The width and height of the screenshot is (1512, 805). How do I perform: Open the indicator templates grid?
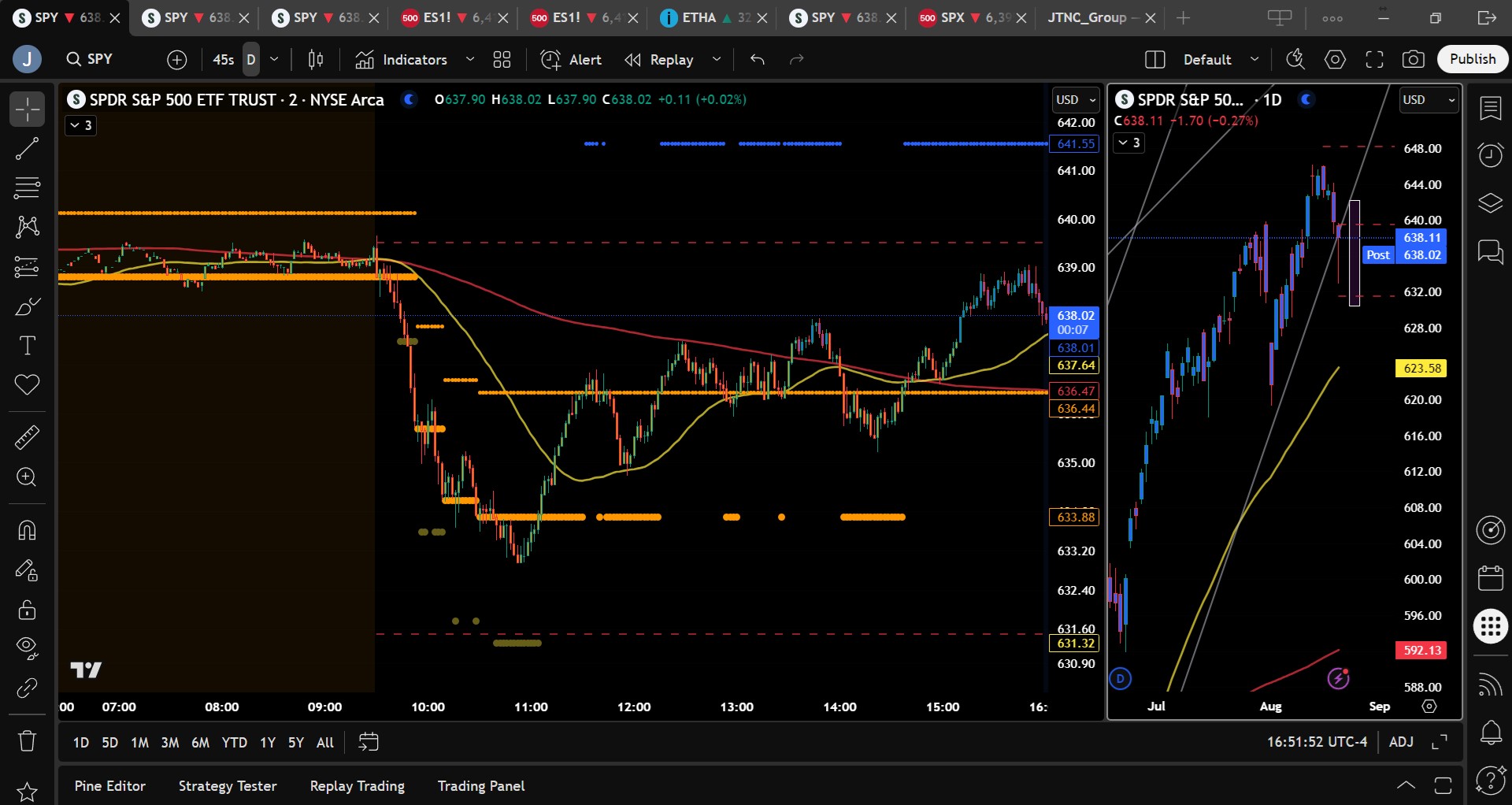coord(502,59)
